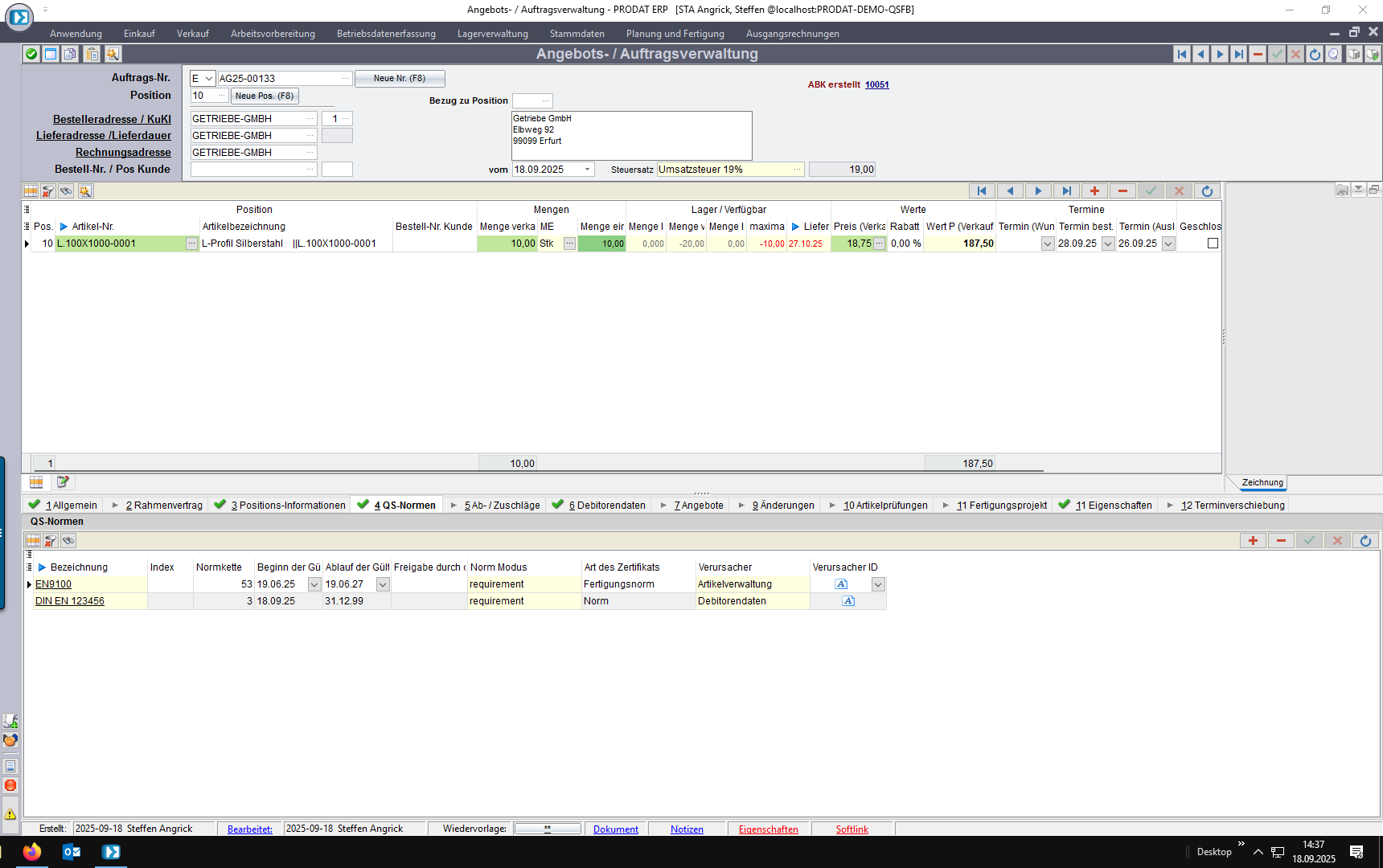Click the Bestell-Nr. Kunde input field
Viewport: 1383px width, 868px height.
click(x=253, y=170)
